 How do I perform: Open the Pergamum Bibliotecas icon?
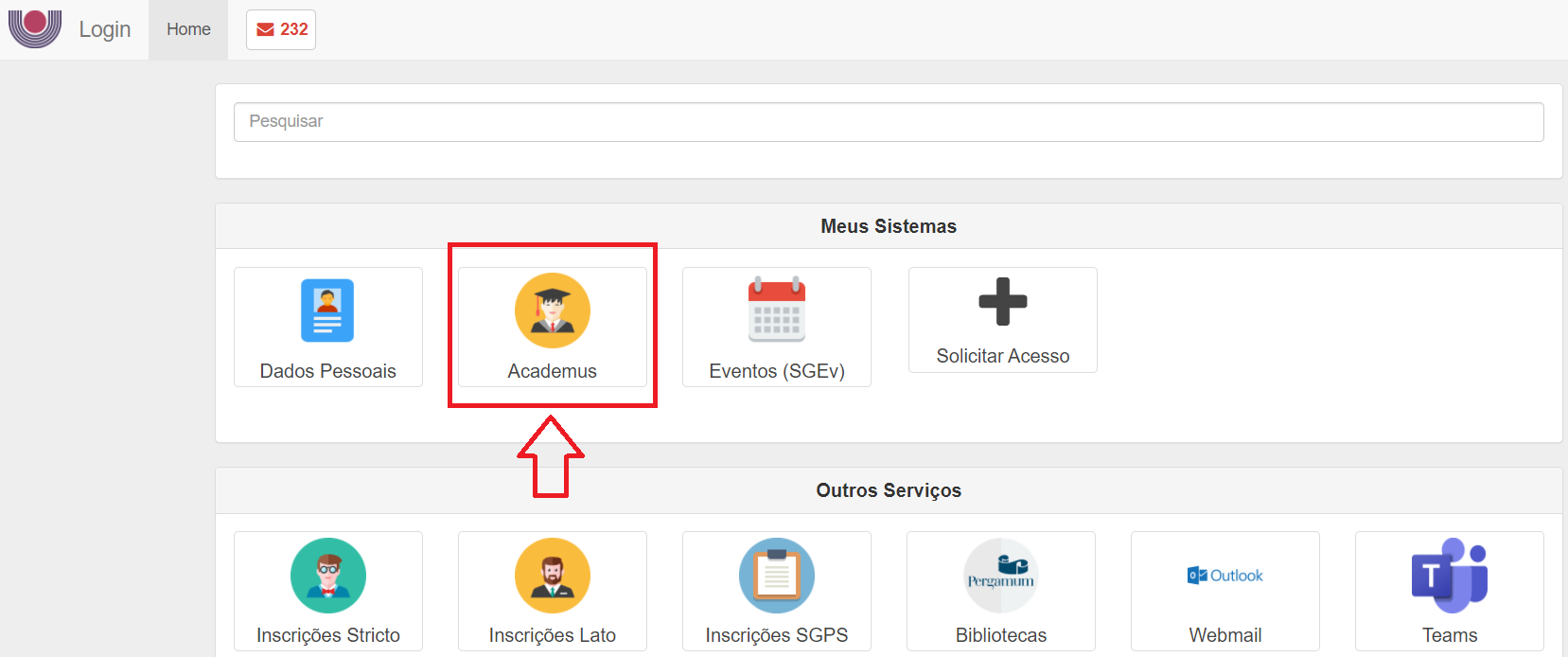point(1000,576)
